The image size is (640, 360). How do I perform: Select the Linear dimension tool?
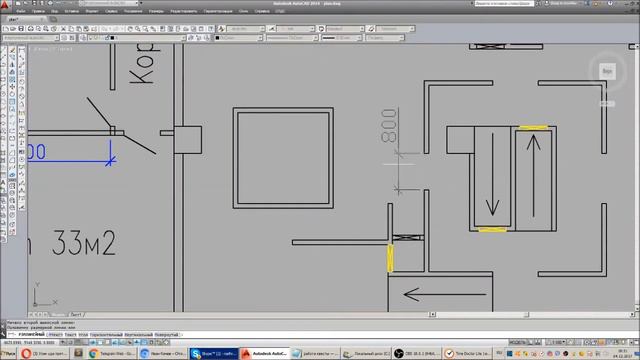tap(22, 50)
